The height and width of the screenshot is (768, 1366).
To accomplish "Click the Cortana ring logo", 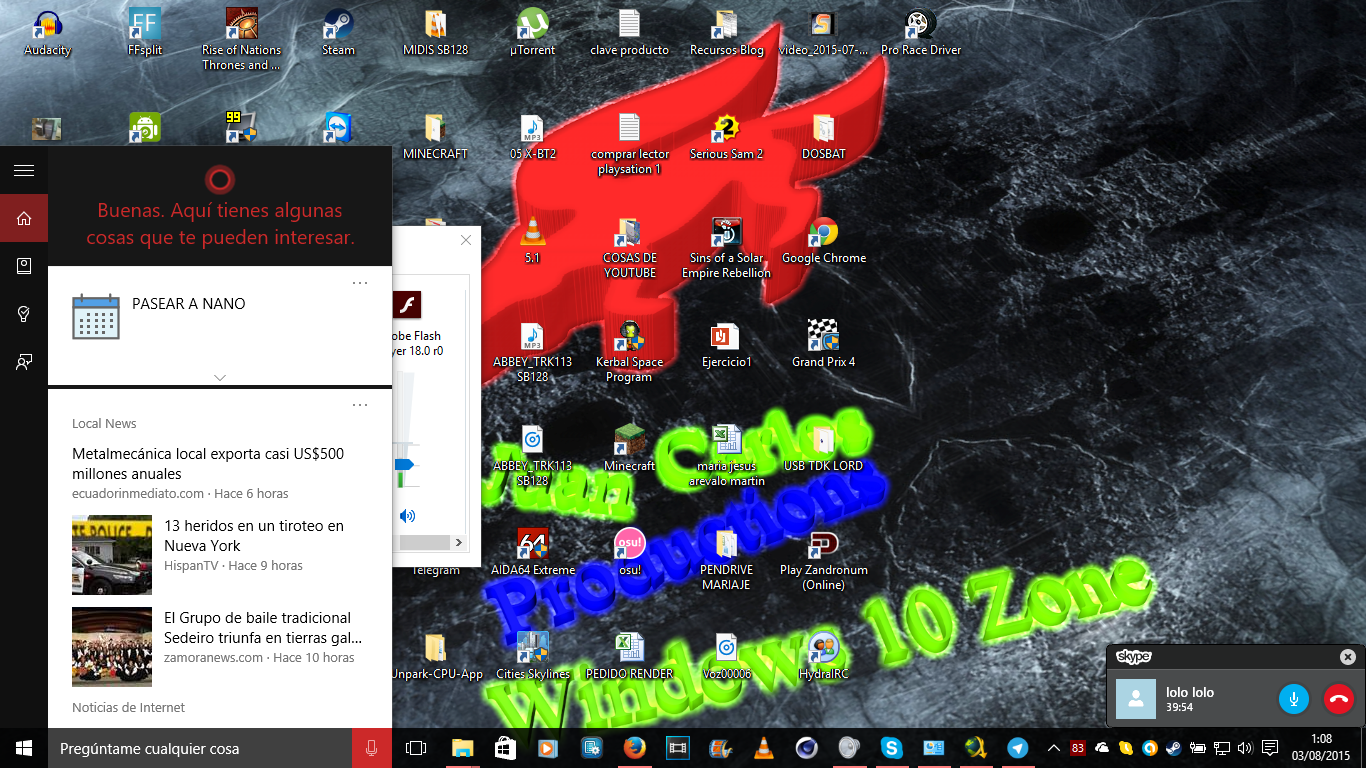I will (219, 180).
